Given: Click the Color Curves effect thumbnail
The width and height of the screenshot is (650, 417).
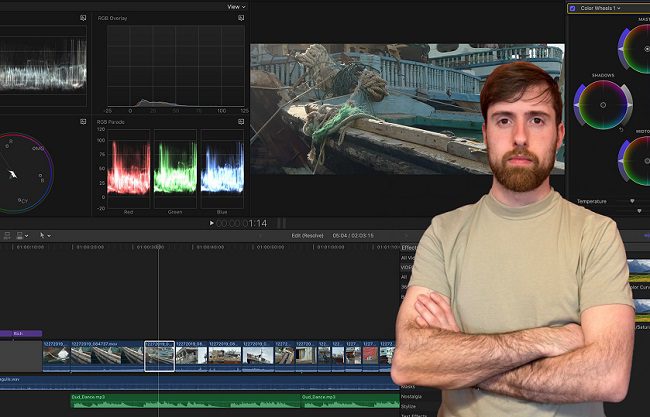Looking at the screenshot, I should click(639, 271).
